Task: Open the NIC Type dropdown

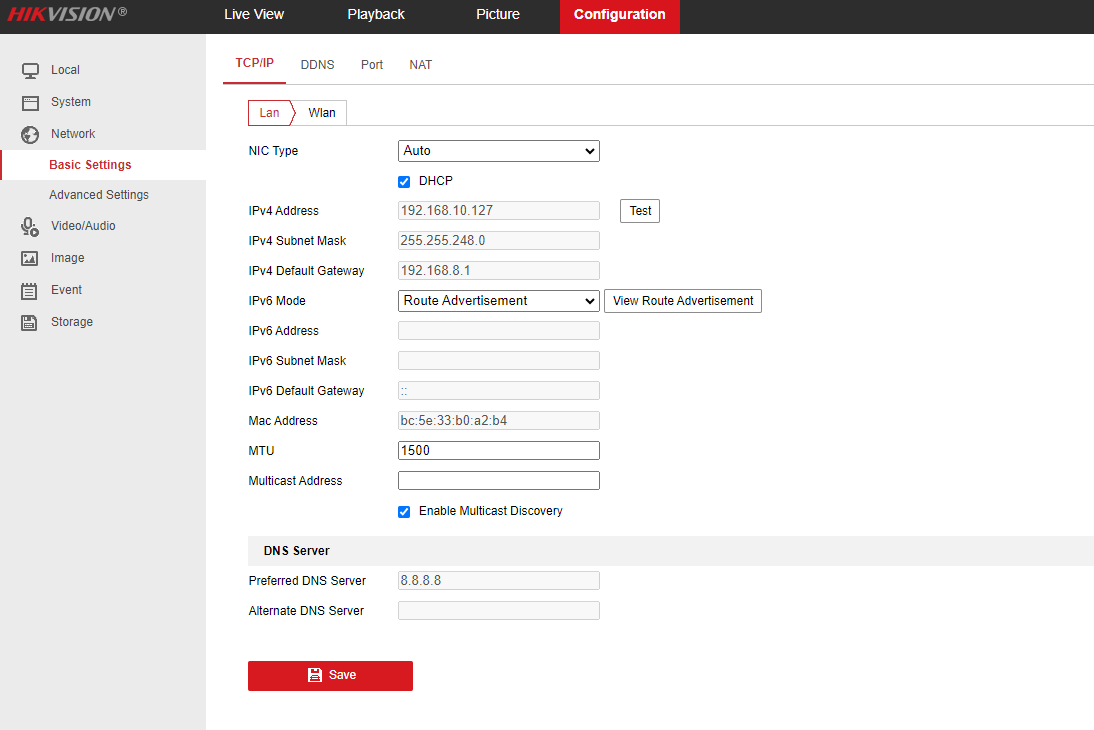Action: click(x=498, y=150)
